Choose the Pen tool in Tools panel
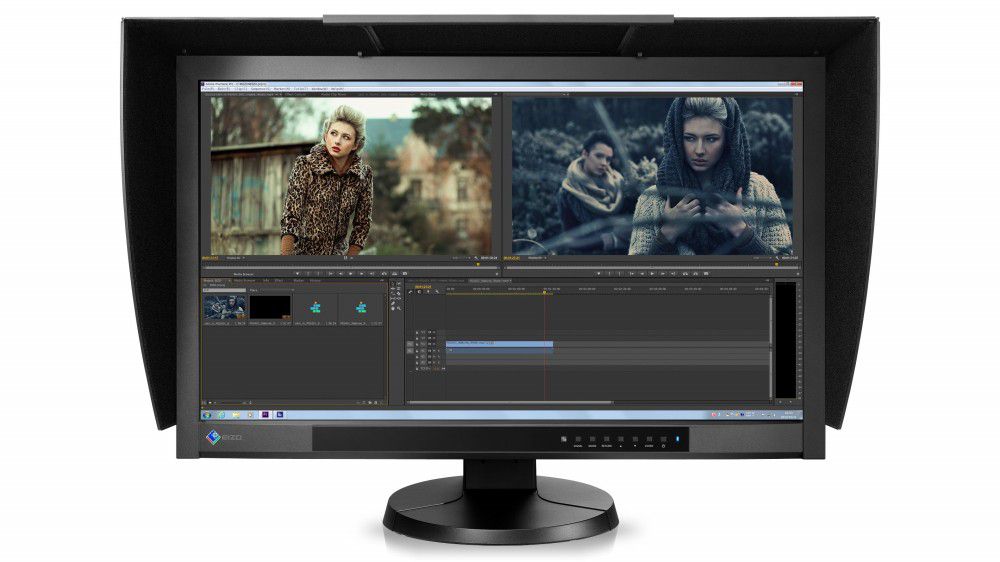The height and width of the screenshot is (562, 1000). coord(392,303)
